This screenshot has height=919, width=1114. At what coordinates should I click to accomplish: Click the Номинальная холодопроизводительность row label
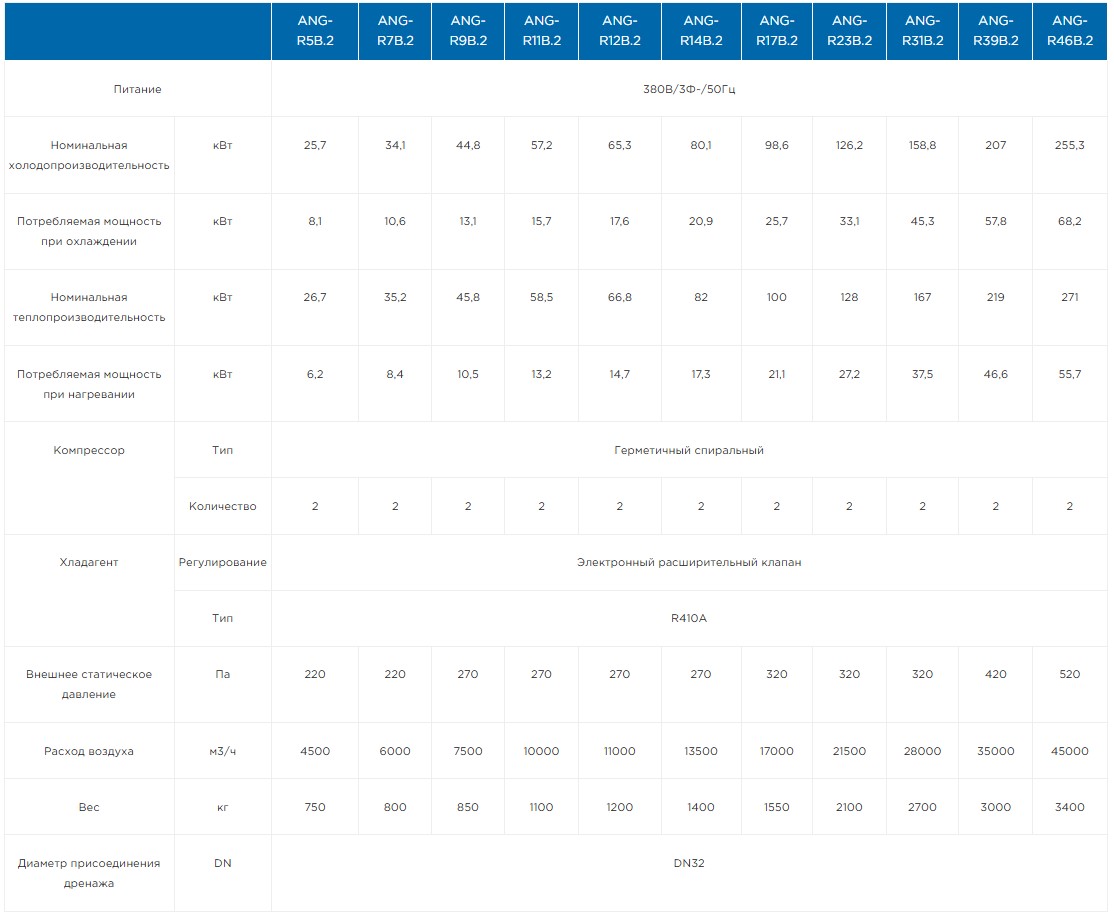[x=89, y=155]
